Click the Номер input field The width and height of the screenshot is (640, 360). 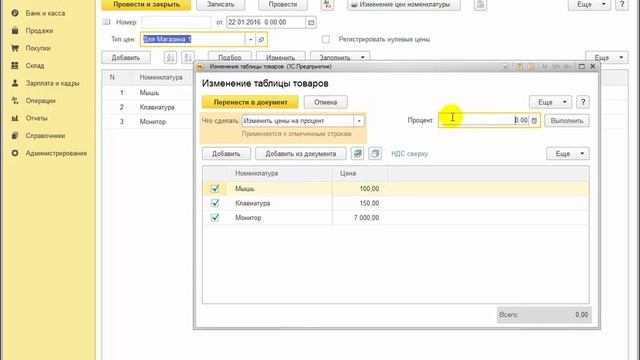[176, 22]
